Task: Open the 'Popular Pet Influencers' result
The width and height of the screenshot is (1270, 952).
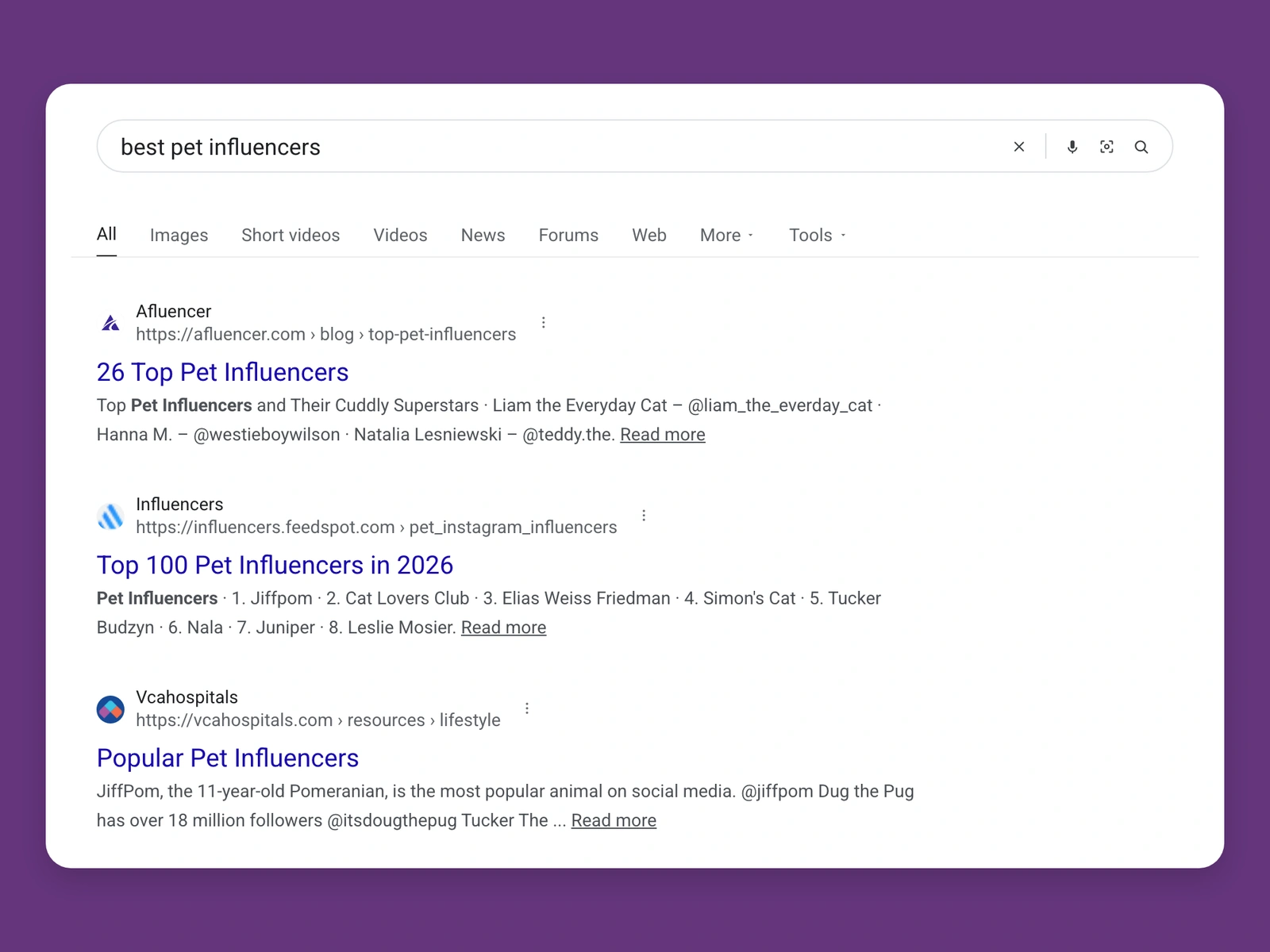Action: pyautogui.click(x=228, y=758)
